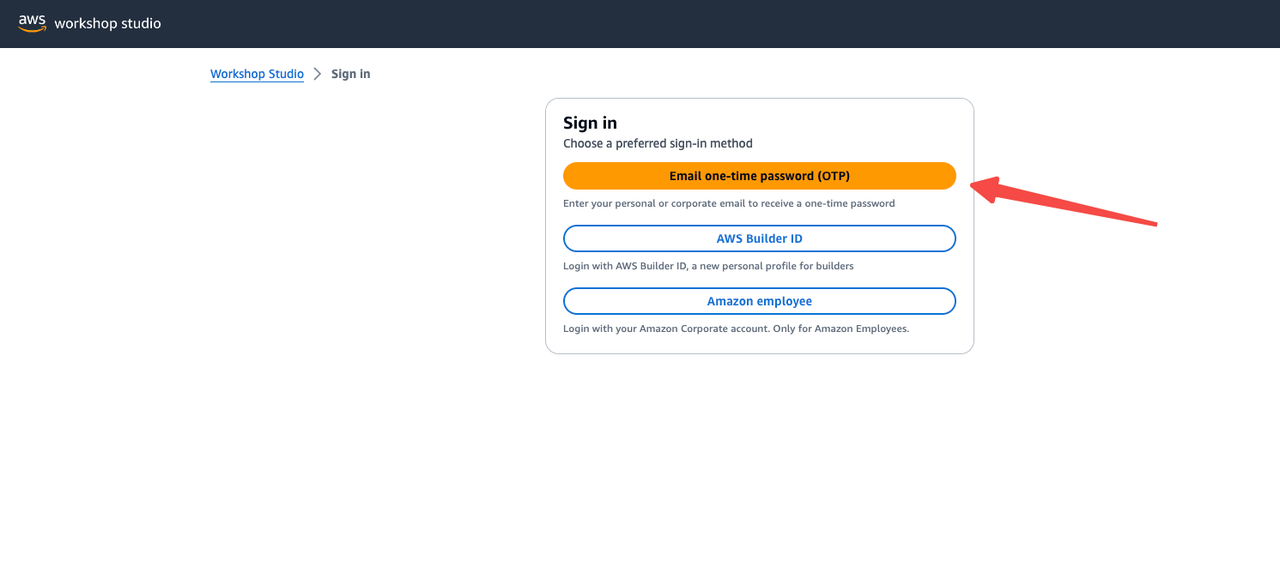Open the Workshop Studio breadcrumb link
The height and width of the screenshot is (585, 1280).
point(257,74)
